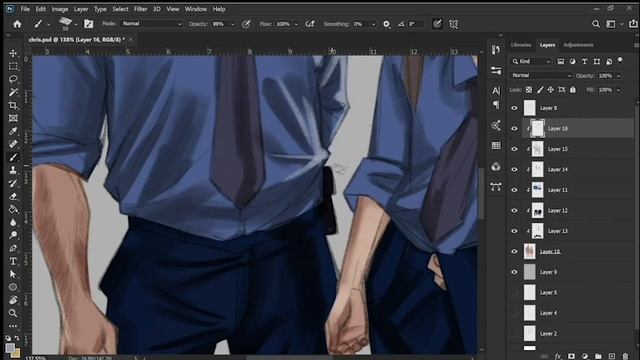Select the Brush tool in the toolbar
This screenshot has height=360, width=640.
click(x=13, y=157)
